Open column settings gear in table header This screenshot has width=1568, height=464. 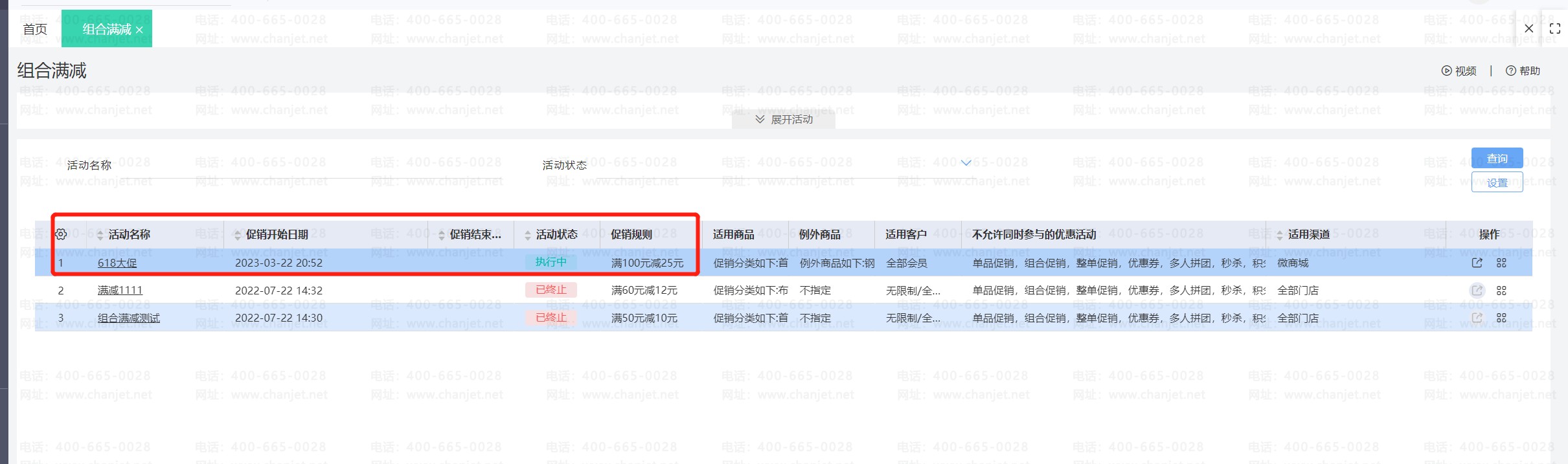click(61, 234)
